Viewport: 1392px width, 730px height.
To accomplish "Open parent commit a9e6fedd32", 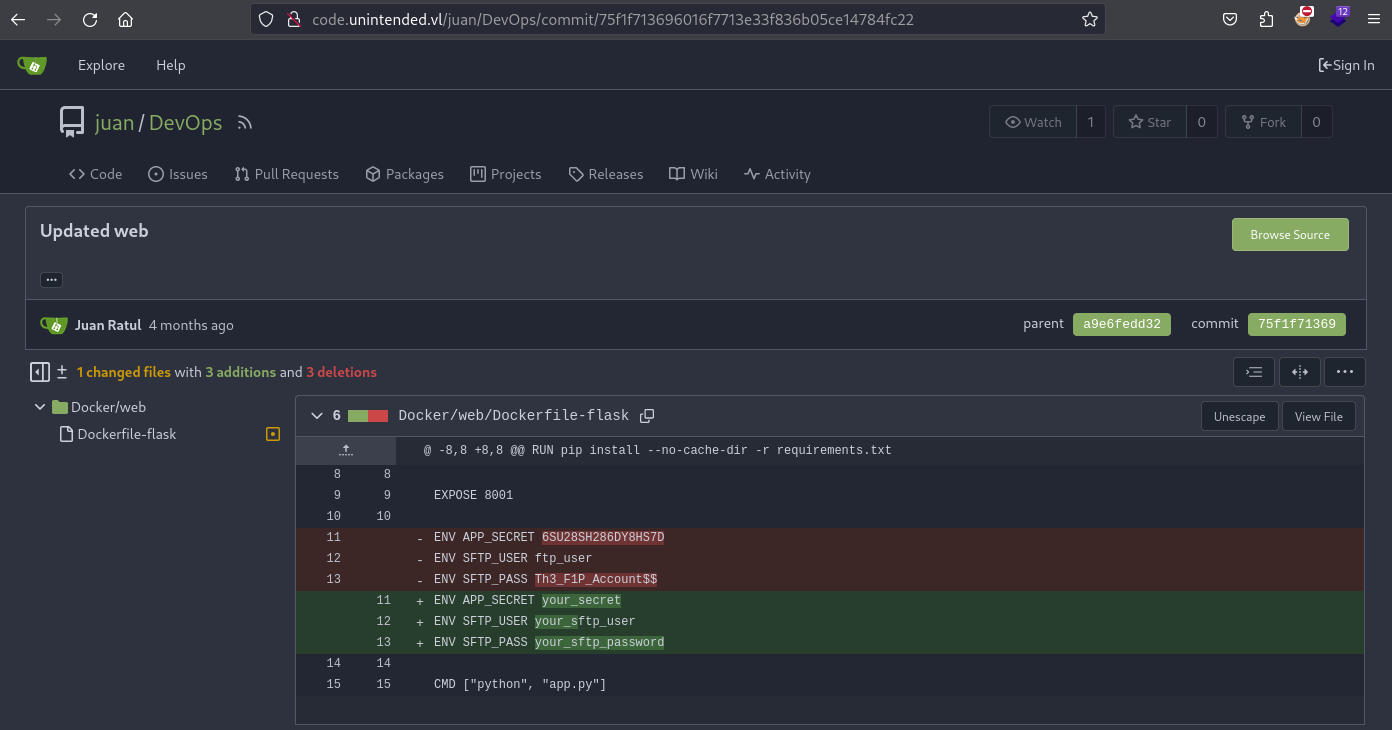I will pos(1122,324).
